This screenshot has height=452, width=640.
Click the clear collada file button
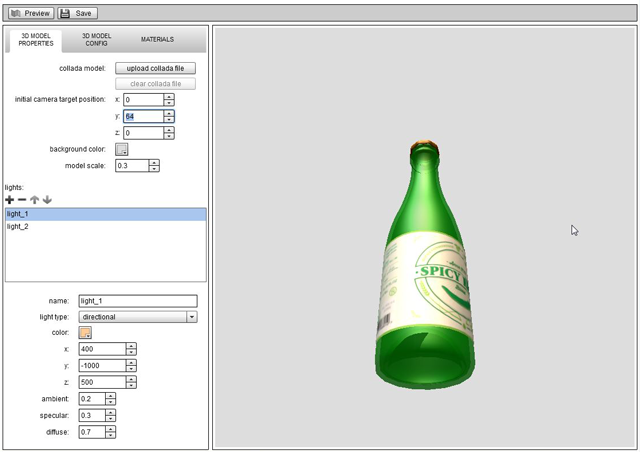click(x=155, y=84)
